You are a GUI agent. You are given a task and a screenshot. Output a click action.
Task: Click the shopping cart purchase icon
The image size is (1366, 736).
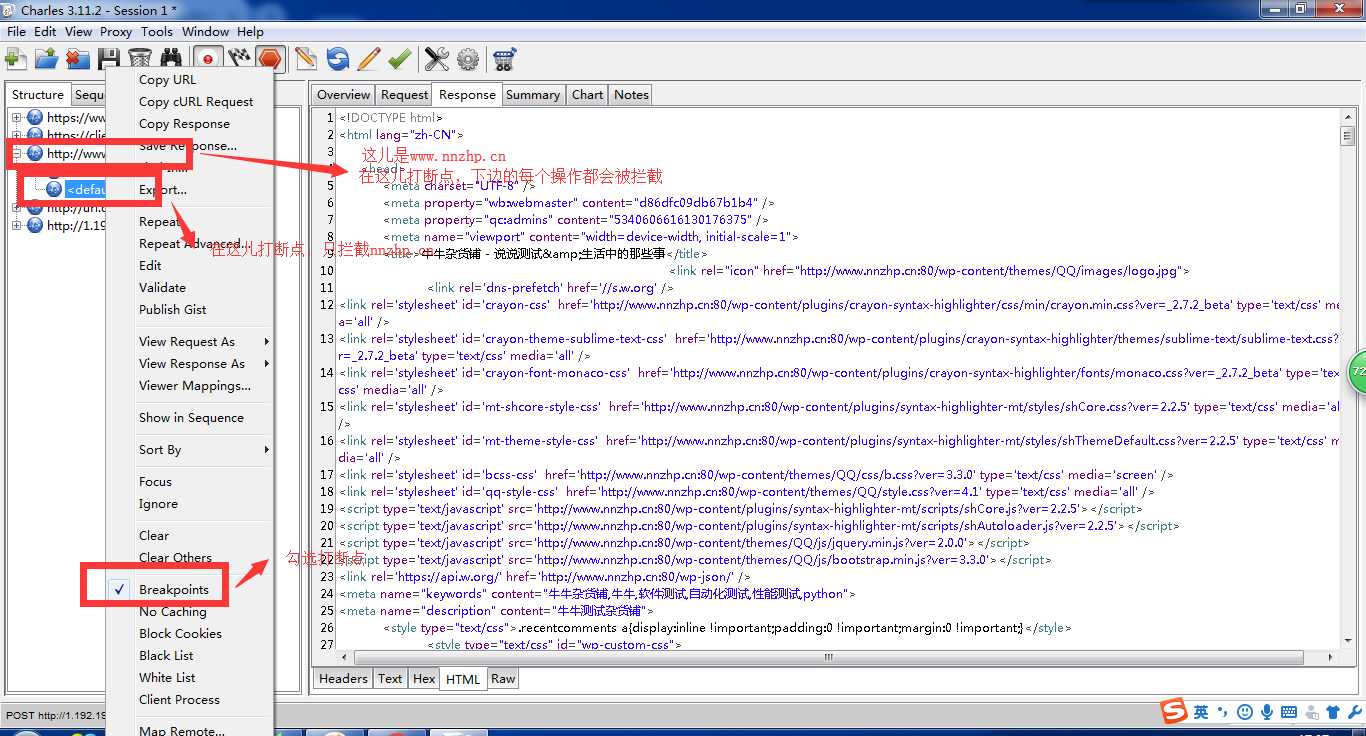pos(505,59)
